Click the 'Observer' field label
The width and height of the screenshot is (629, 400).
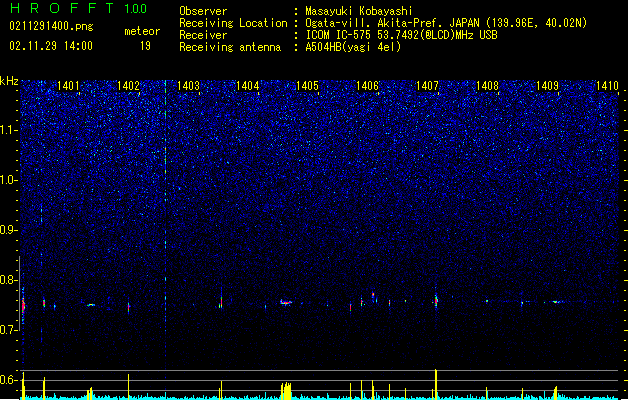pyautogui.click(x=203, y=11)
